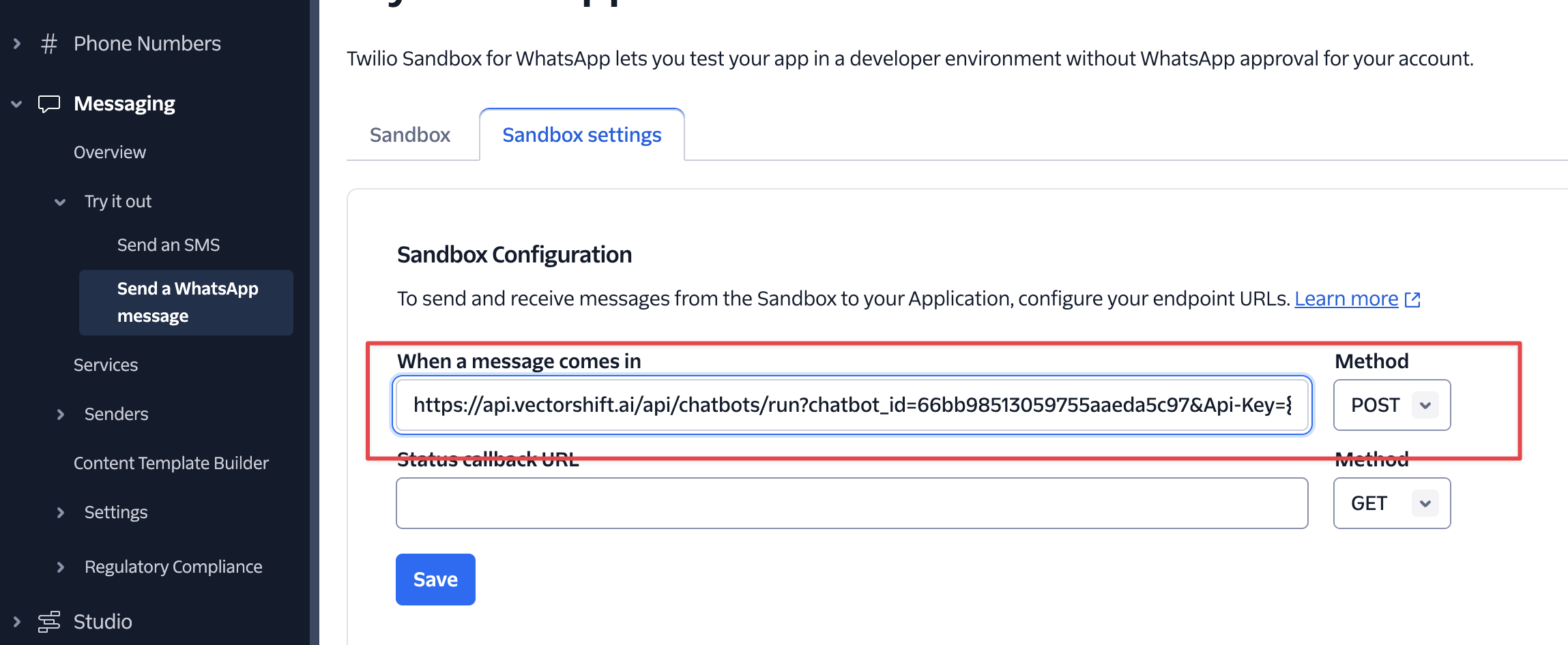Switch to the Sandbox tab
1568x645 pixels.
409,134
